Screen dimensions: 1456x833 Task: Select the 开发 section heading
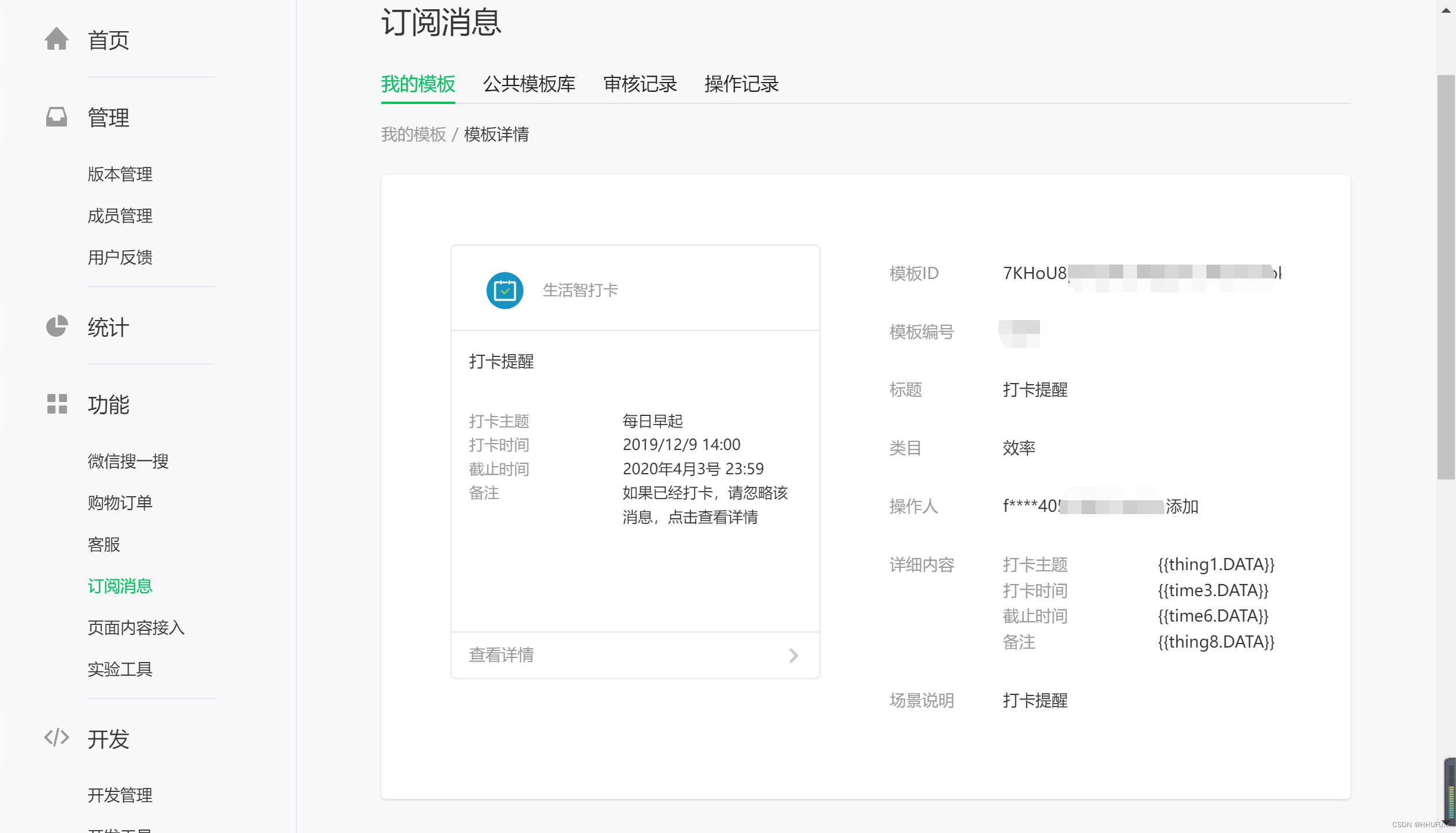(108, 739)
